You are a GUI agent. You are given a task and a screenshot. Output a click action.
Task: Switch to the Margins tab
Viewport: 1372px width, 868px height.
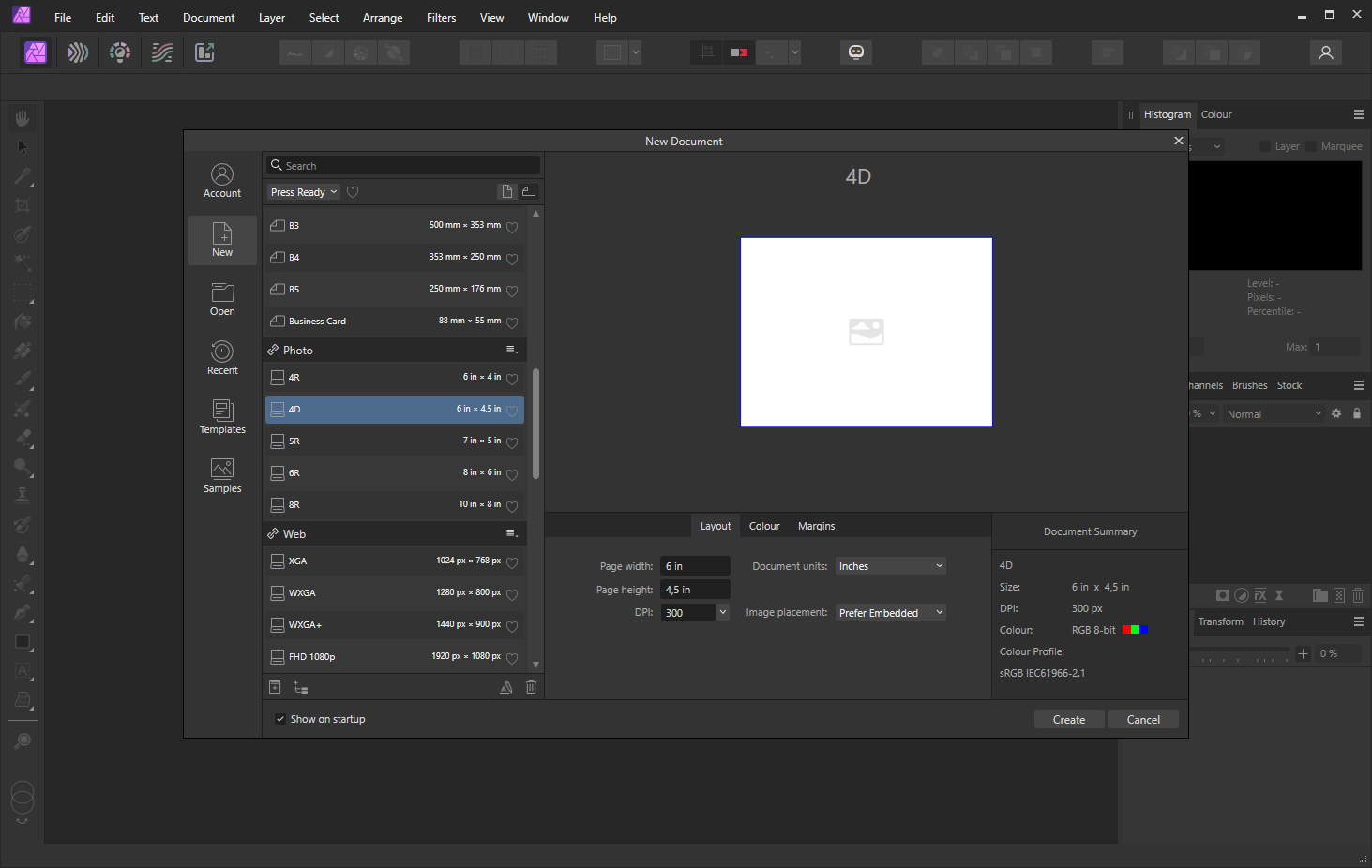[816, 526]
